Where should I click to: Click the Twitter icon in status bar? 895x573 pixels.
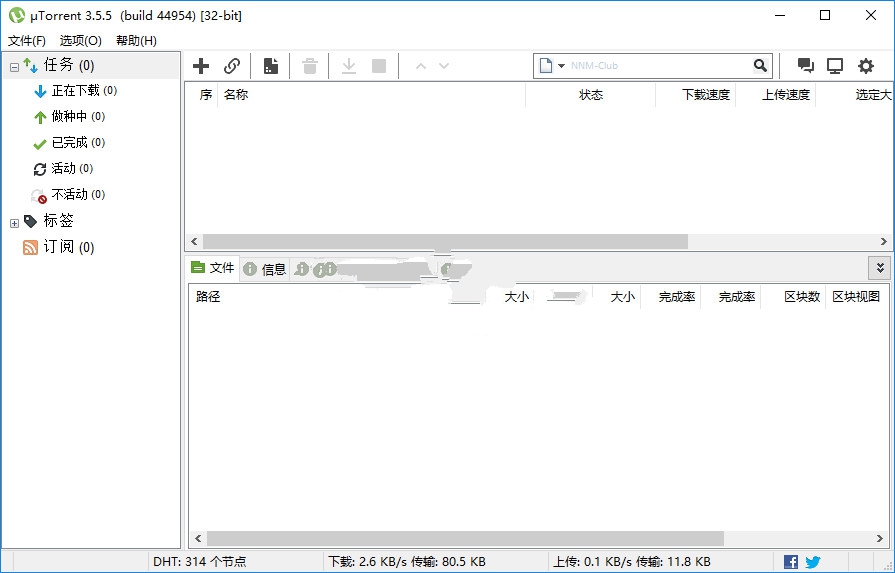(x=813, y=562)
